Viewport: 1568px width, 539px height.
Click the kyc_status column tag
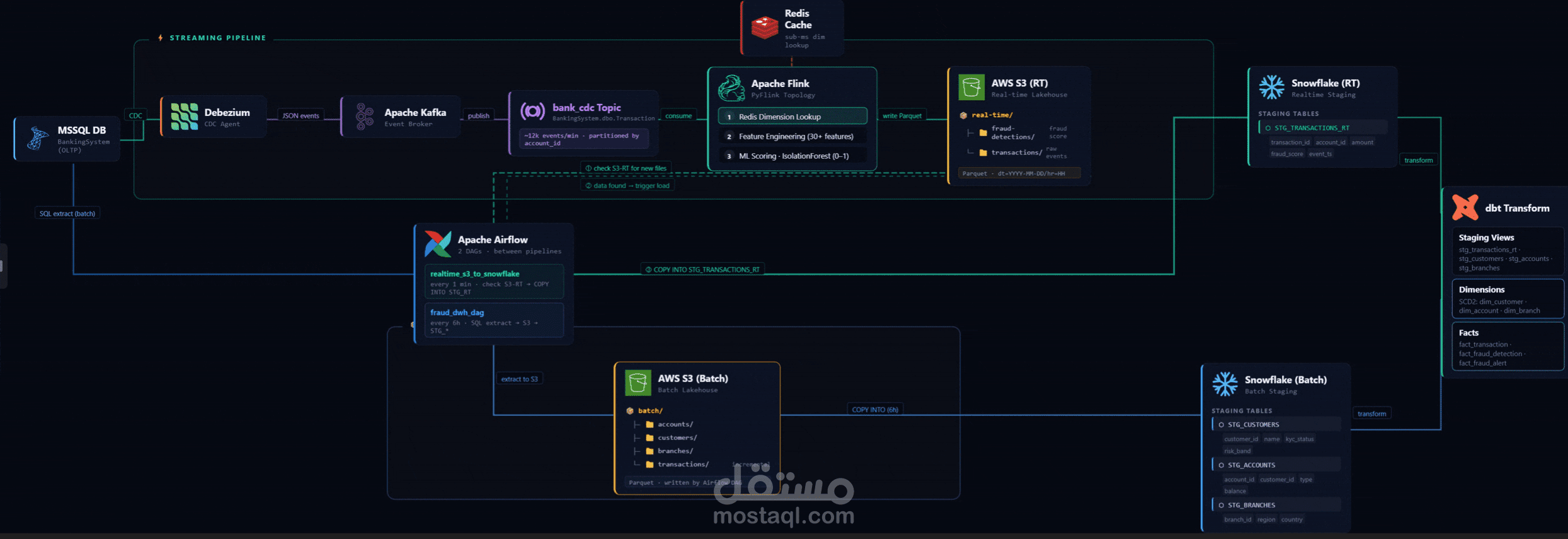pos(1300,439)
